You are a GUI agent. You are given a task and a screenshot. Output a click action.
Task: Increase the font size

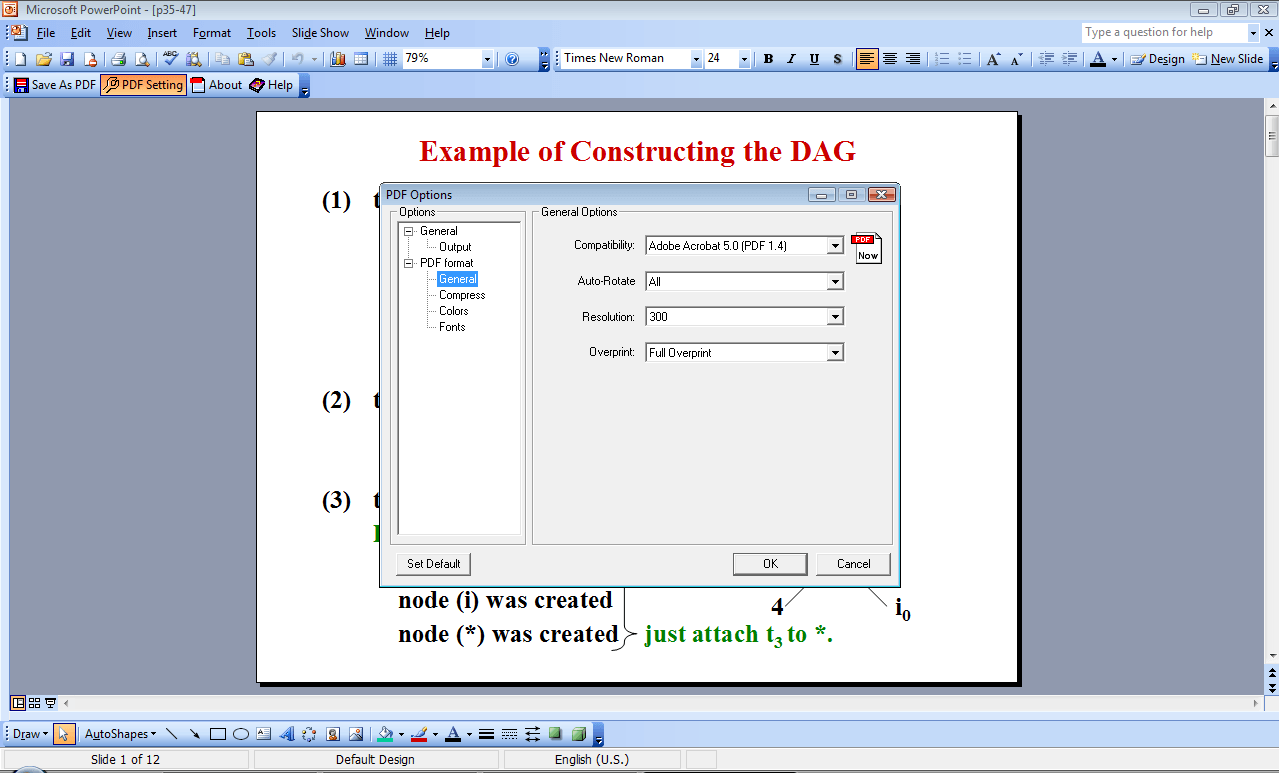(993, 59)
